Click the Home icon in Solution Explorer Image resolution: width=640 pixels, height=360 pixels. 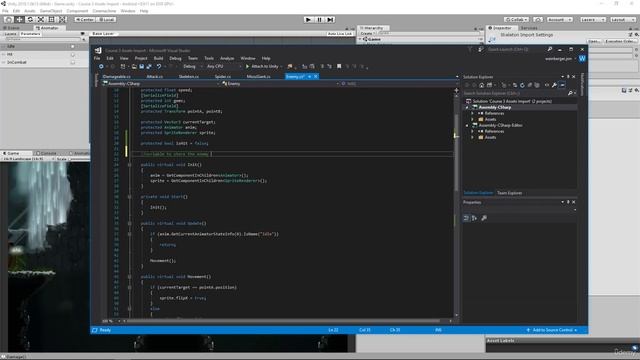point(482,85)
